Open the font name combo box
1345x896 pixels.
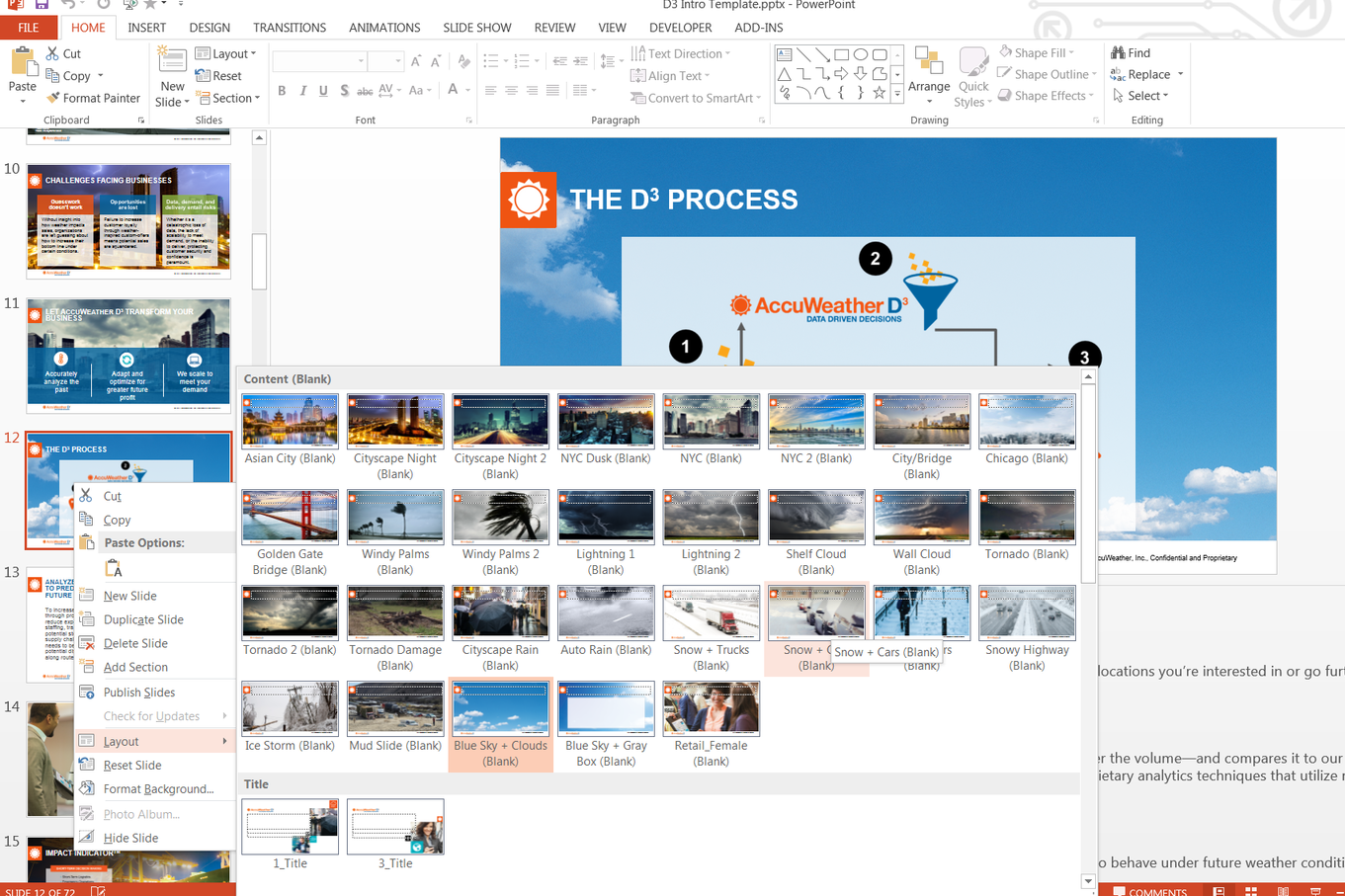click(319, 61)
